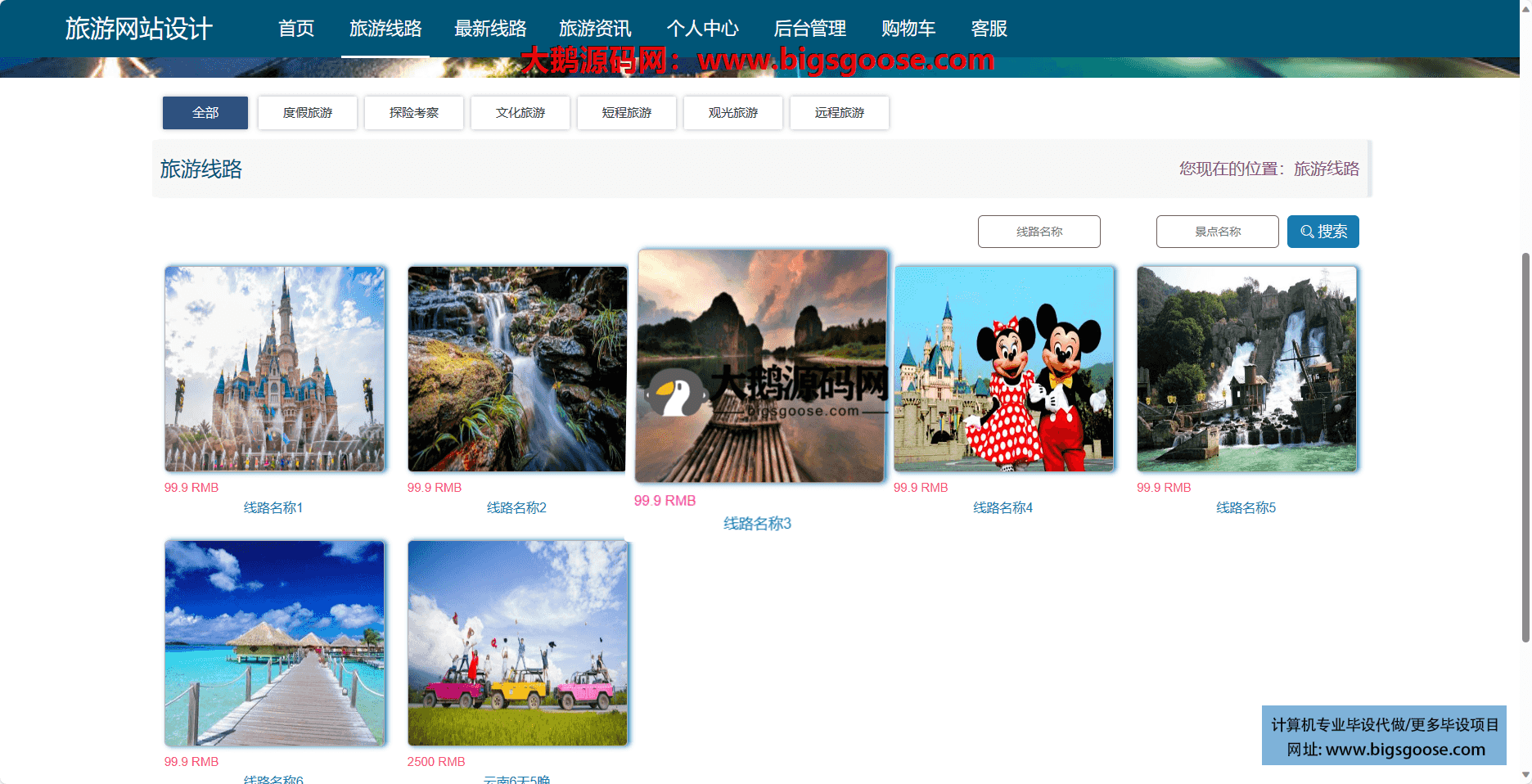Click the 景点名称 input field
1532x784 pixels.
(1217, 232)
